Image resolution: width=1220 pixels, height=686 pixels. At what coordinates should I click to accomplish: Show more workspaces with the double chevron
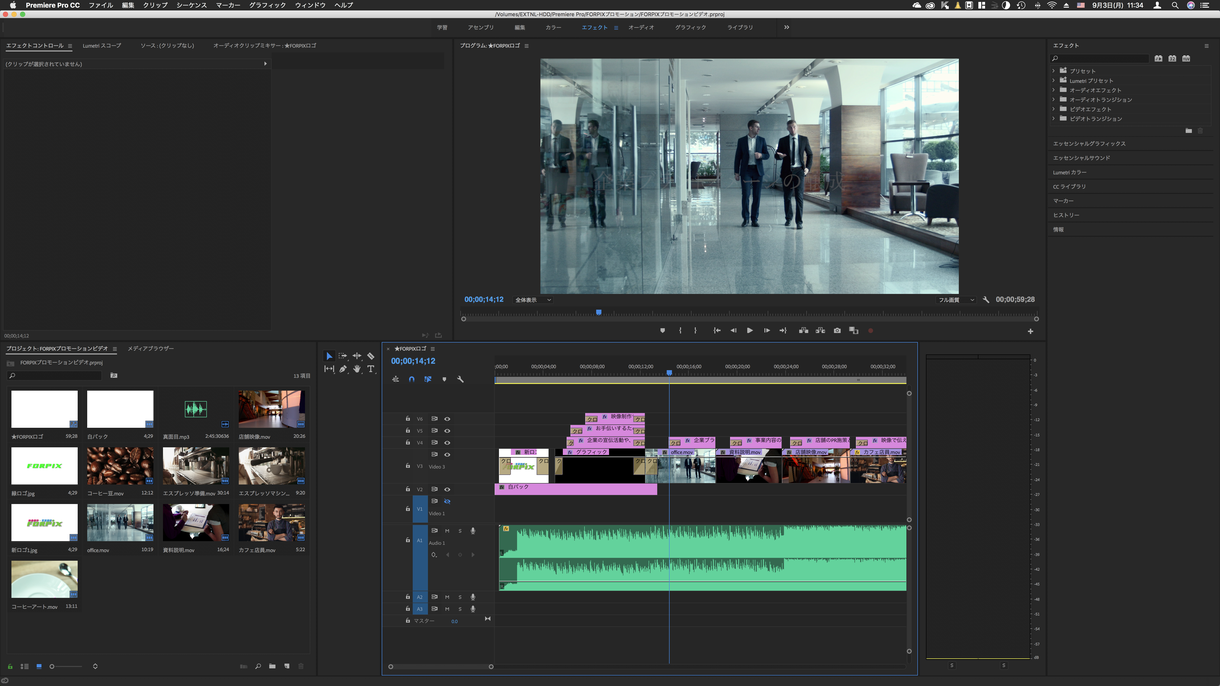point(786,27)
